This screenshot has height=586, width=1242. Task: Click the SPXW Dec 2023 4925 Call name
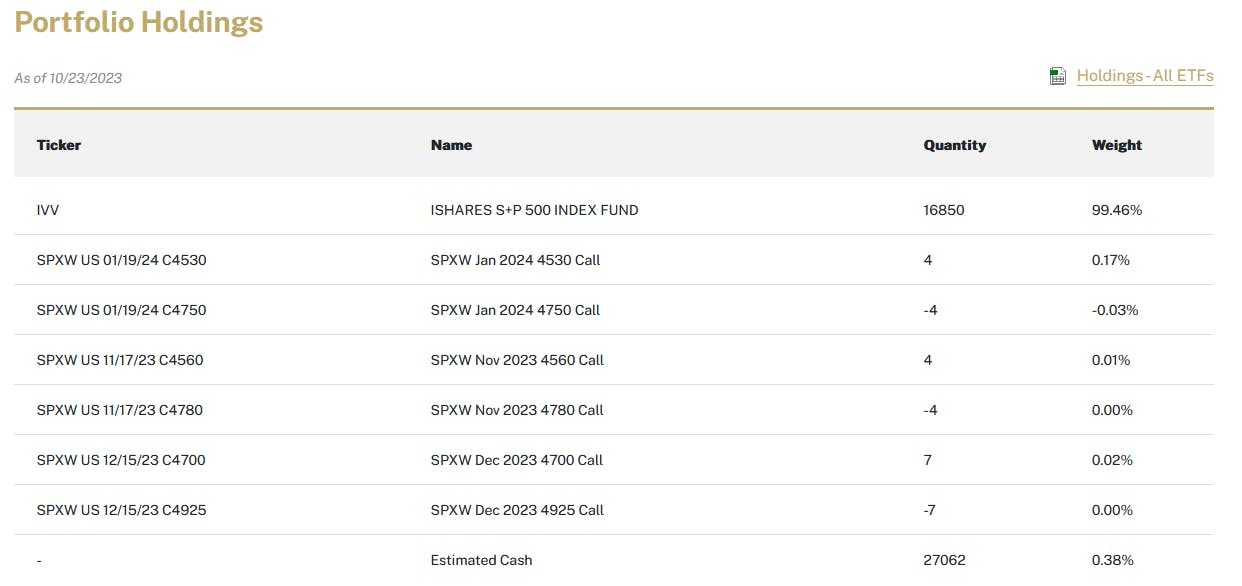pos(517,510)
